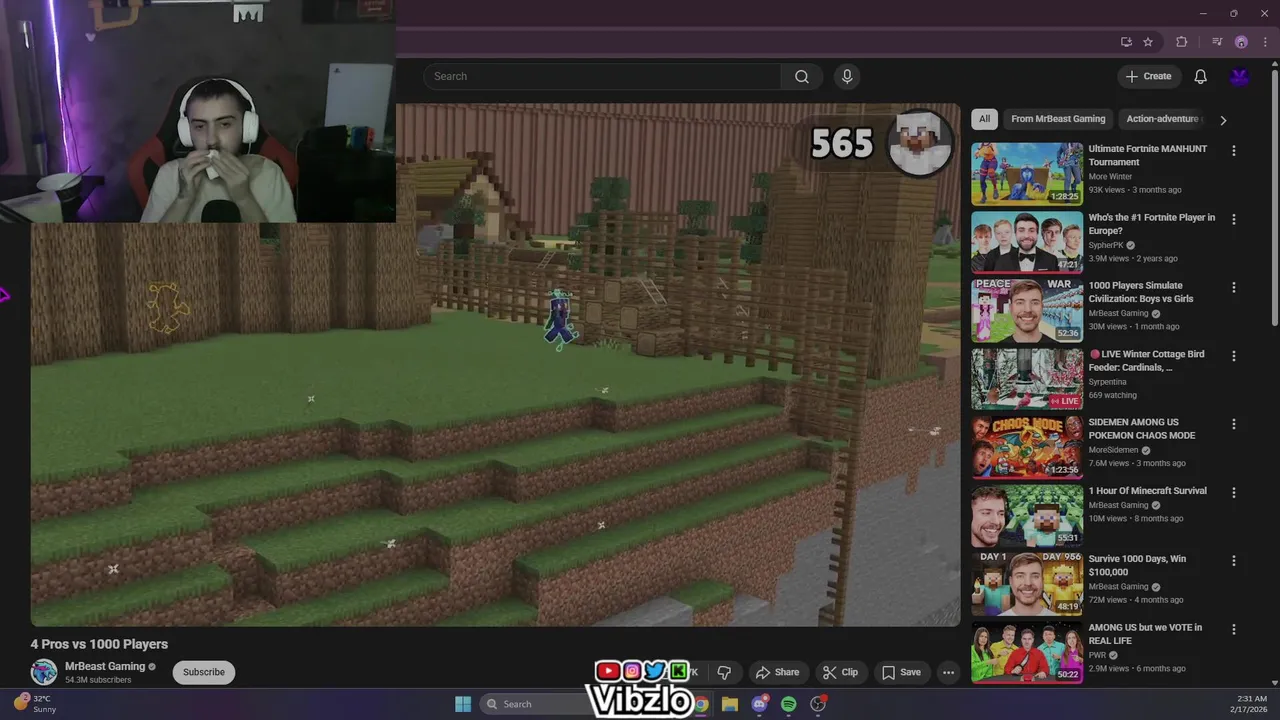1280x720 pixels.
Task: Open the PEACE WAR Boys vs Girls thumbnail
Action: [1027, 310]
